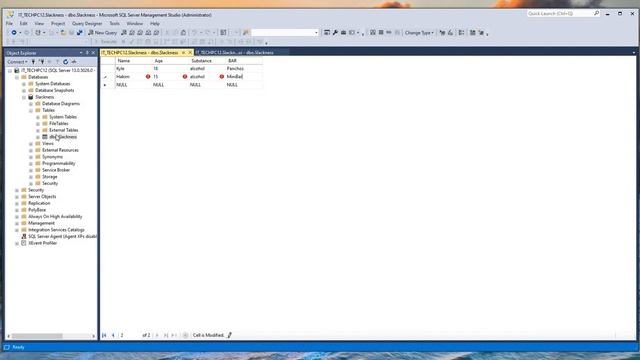Screen dimensions: 640x360
Task: Click the Database Engine Query icon after New Query
Action: coord(124,33)
